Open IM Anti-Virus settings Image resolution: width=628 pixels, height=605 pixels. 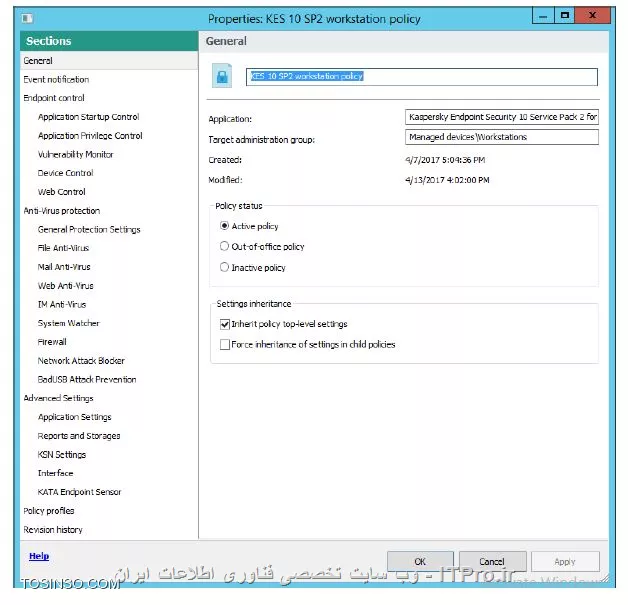tap(62, 305)
